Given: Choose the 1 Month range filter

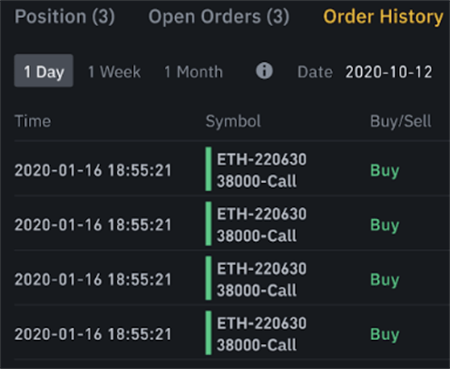Looking at the screenshot, I should [x=194, y=72].
